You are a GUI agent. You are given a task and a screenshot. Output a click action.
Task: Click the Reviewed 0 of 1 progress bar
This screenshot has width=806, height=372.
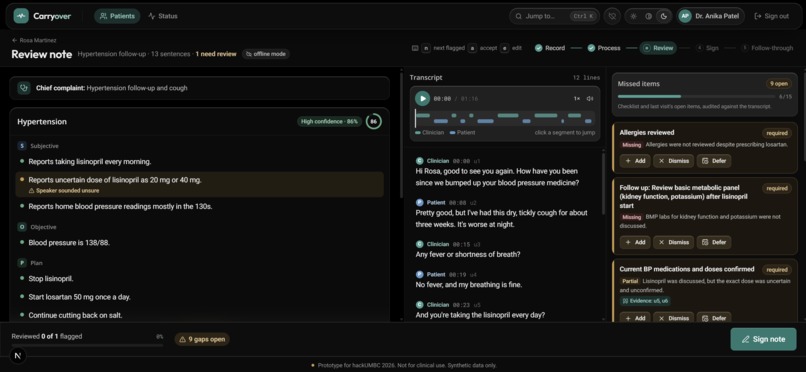click(x=87, y=345)
